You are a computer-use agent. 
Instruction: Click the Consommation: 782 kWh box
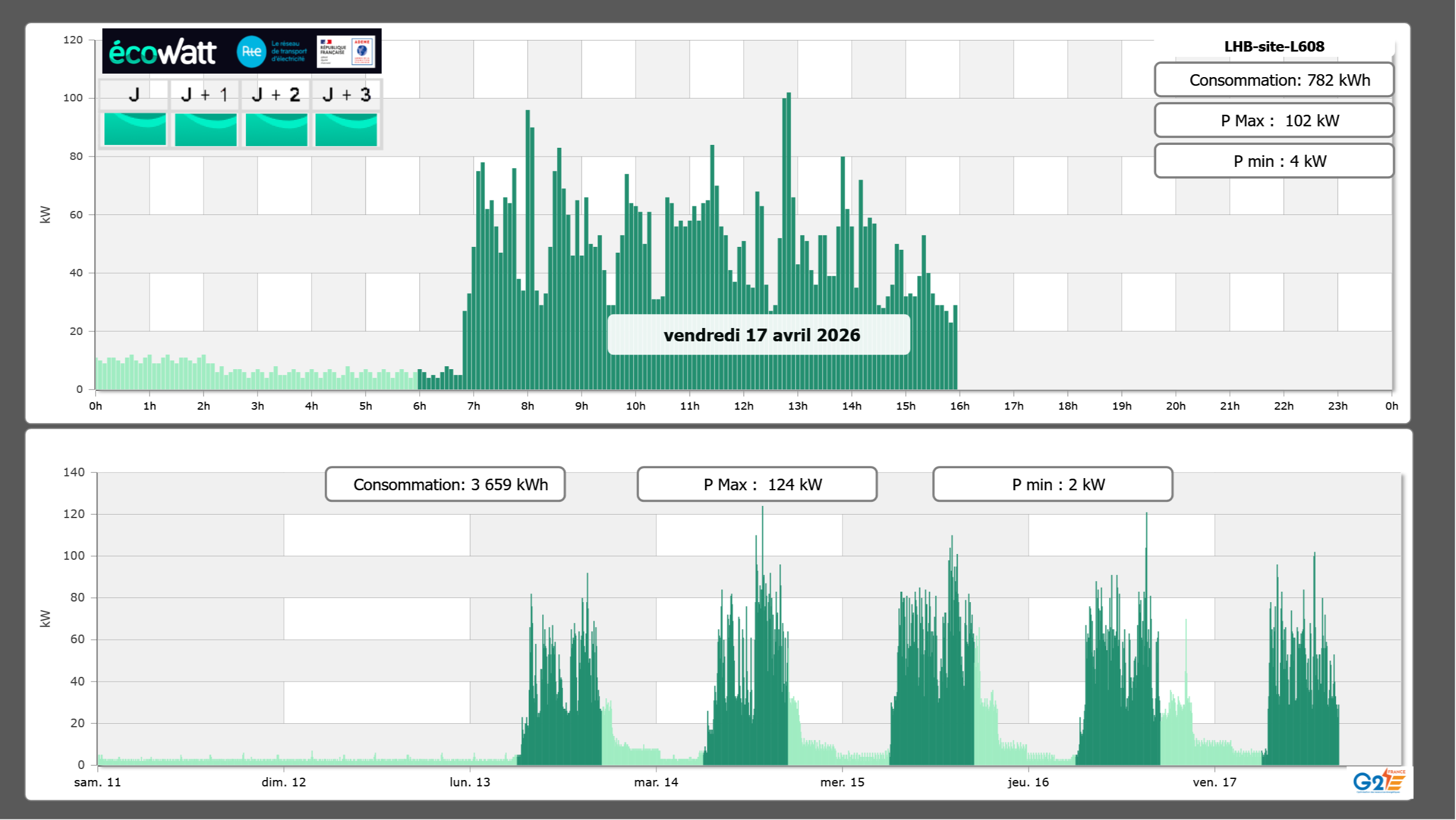1273,80
